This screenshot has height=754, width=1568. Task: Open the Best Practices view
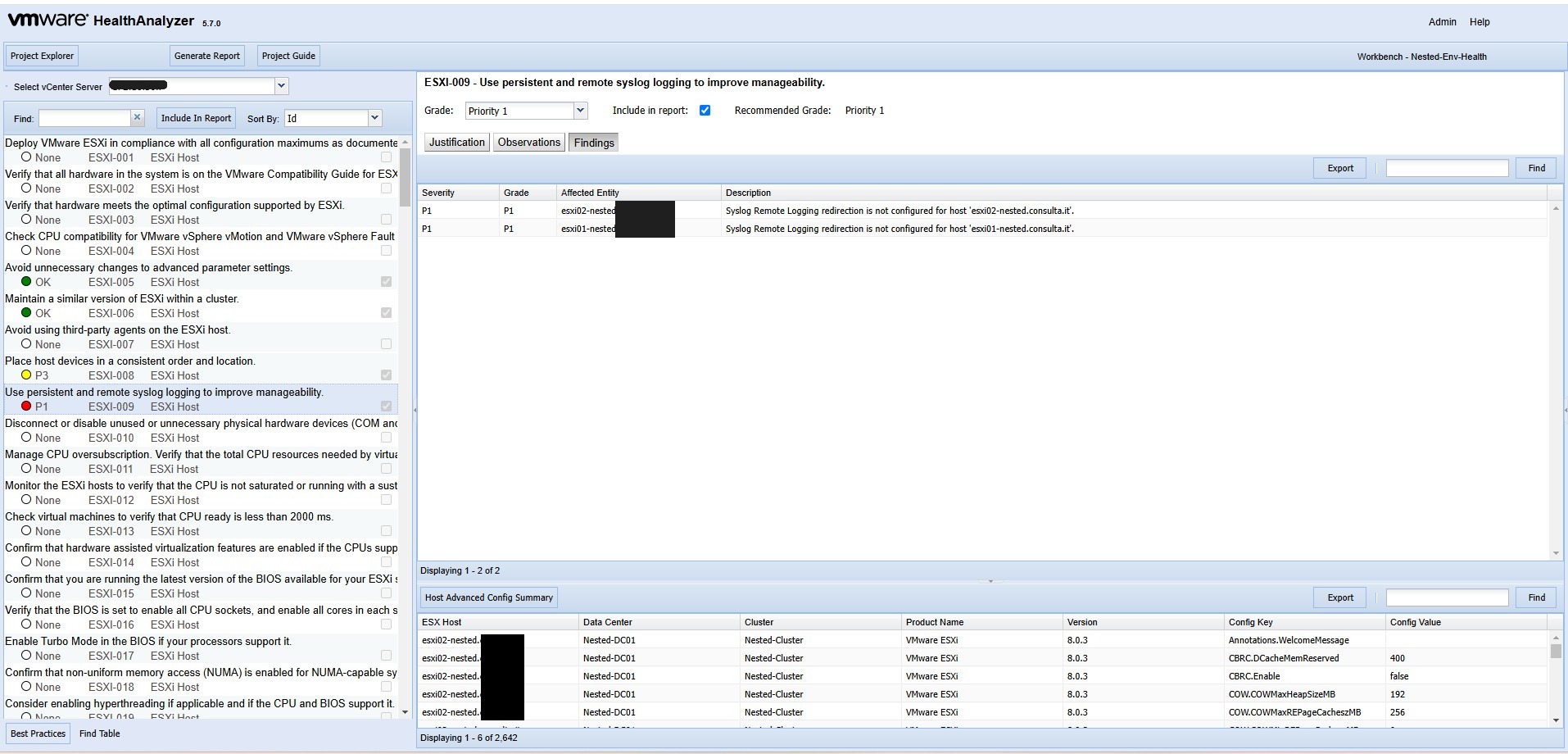38,734
